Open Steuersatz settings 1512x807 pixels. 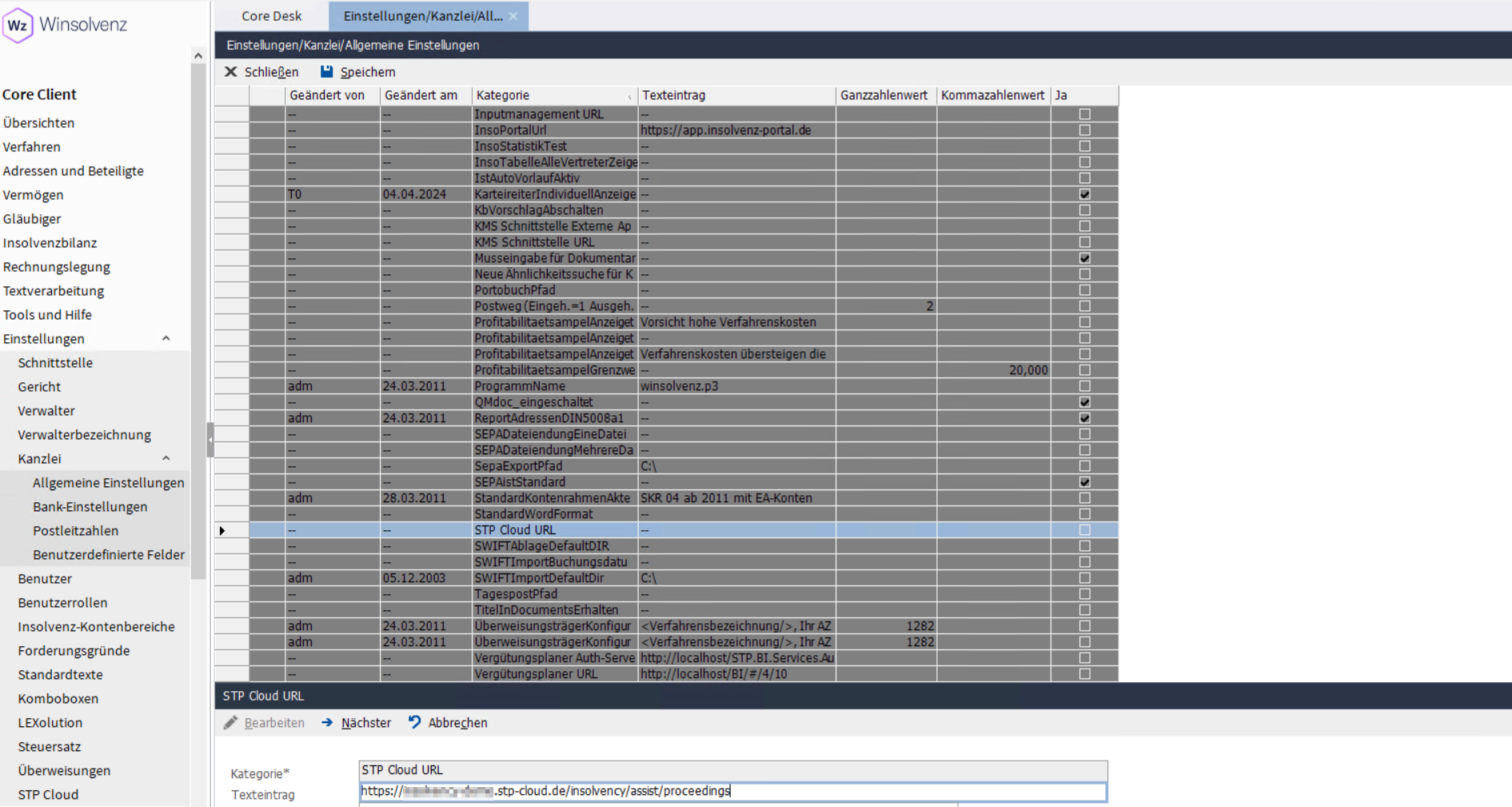[50, 747]
